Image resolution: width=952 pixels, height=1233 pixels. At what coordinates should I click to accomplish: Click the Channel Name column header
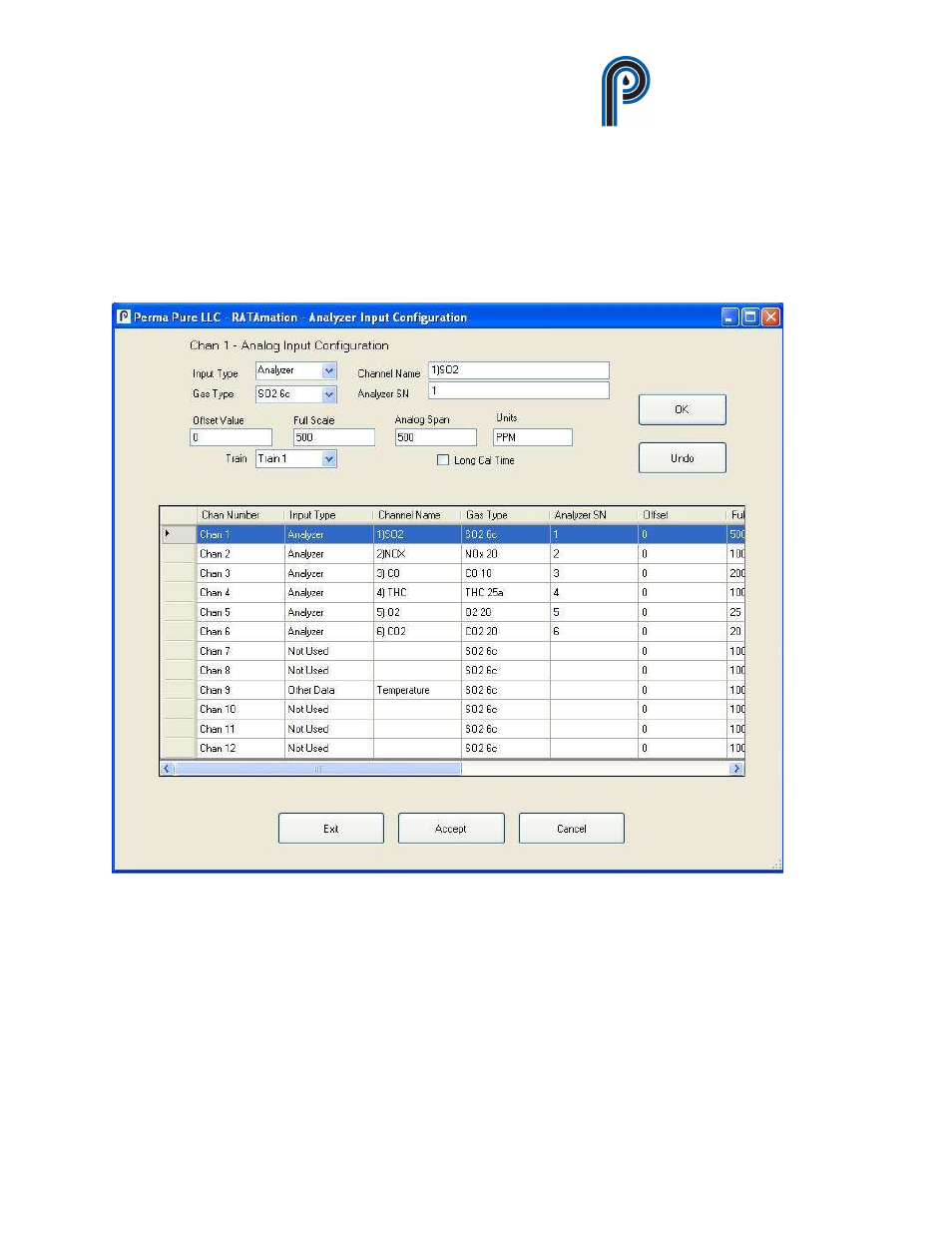(x=417, y=515)
